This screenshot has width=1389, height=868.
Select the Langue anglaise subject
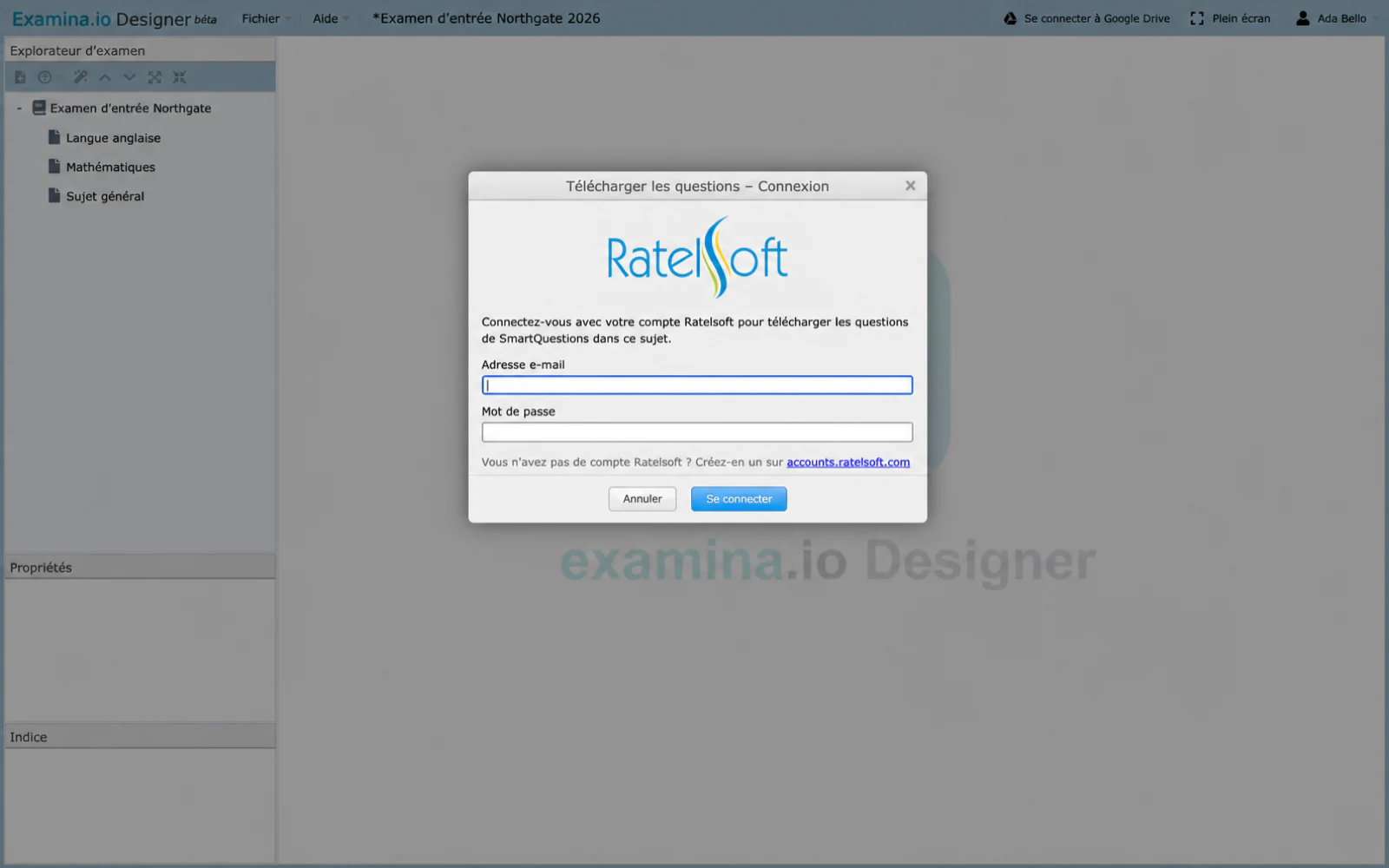click(x=113, y=138)
